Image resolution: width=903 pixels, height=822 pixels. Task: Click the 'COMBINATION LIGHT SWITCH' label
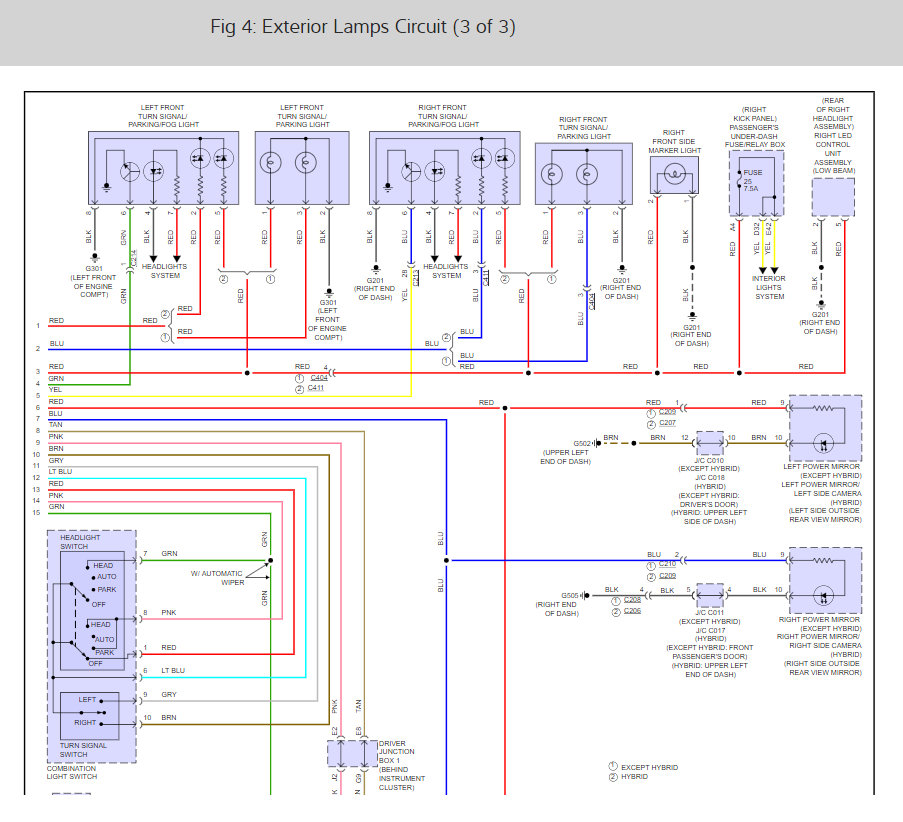click(72, 772)
